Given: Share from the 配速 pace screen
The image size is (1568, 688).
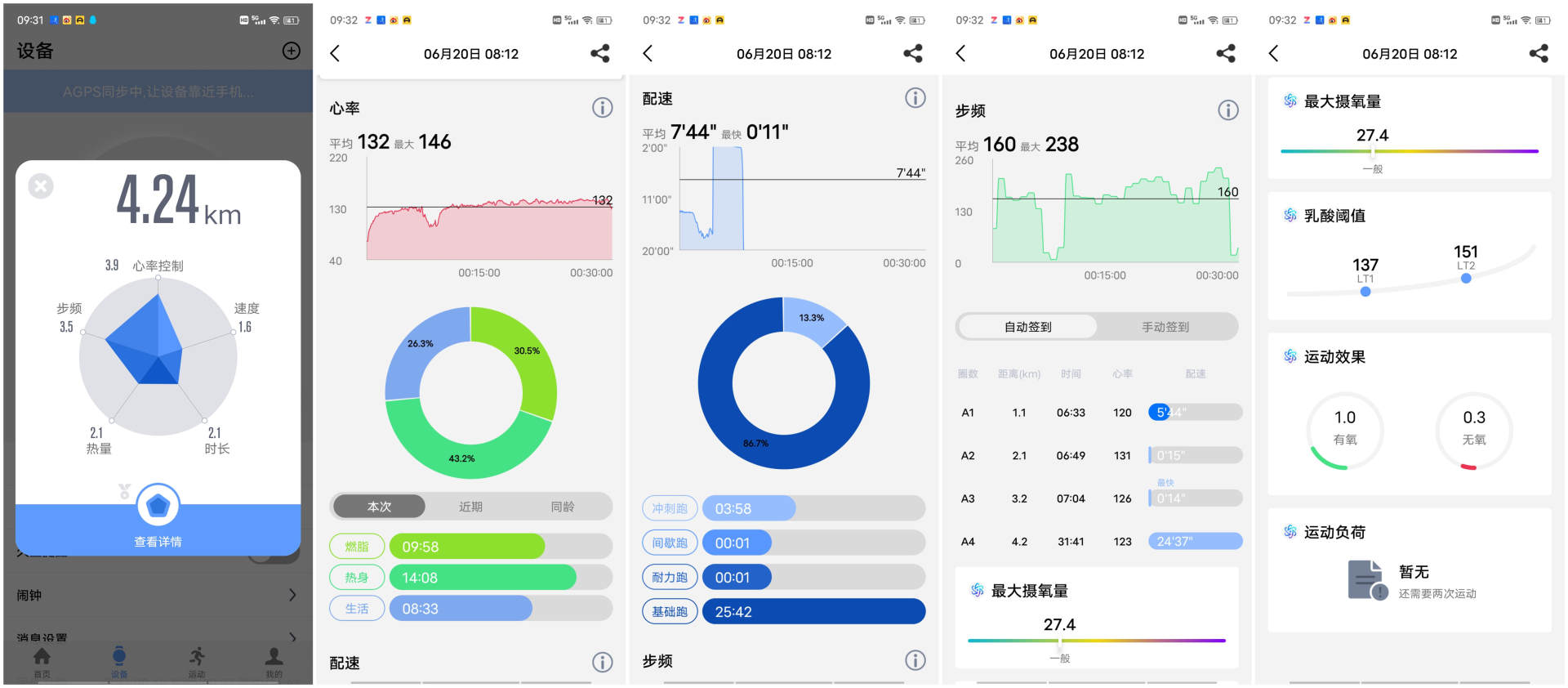Looking at the screenshot, I should click(913, 53).
